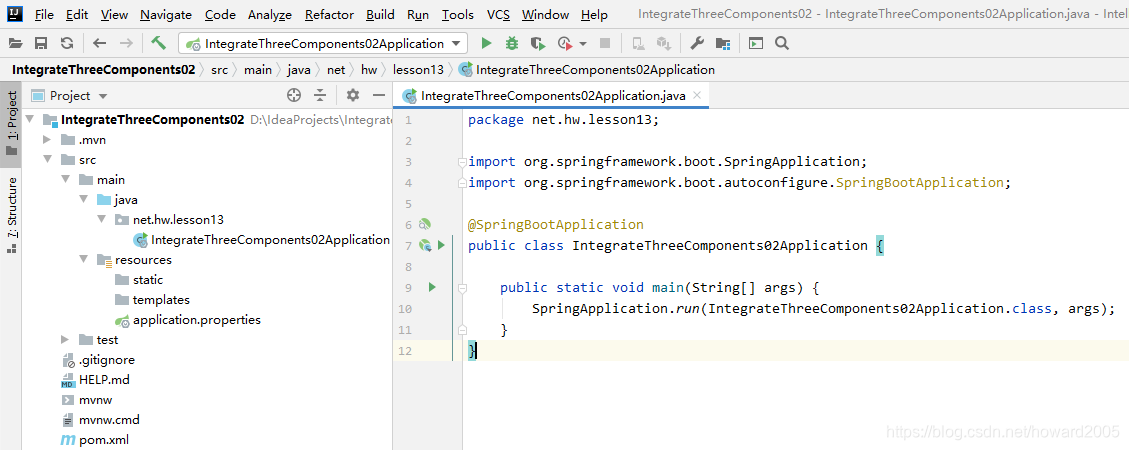Viewport: 1129px width, 450px height.
Task: Collapse all in Project panel
Action: (320, 95)
